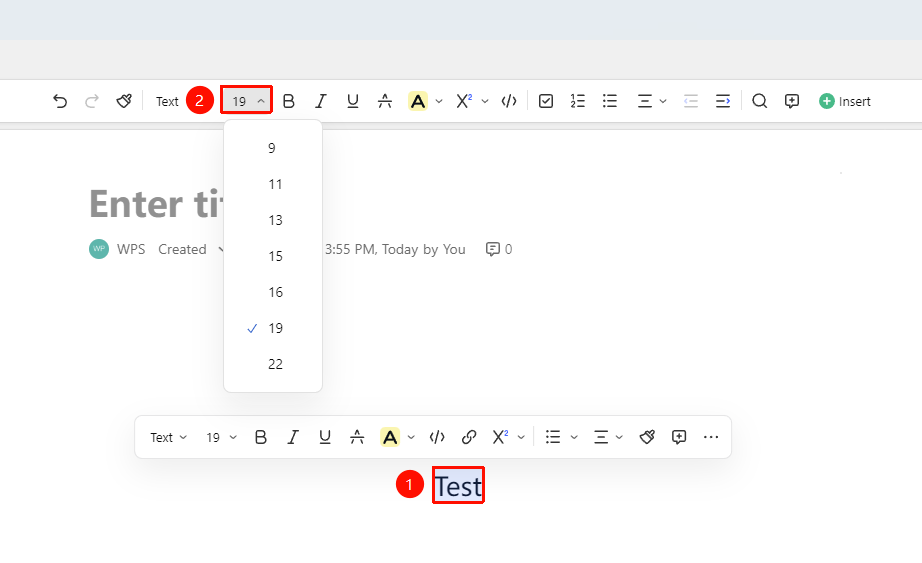The height and width of the screenshot is (563, 922).
Task: Click the Enter title heading field
Action: (156, 204)
